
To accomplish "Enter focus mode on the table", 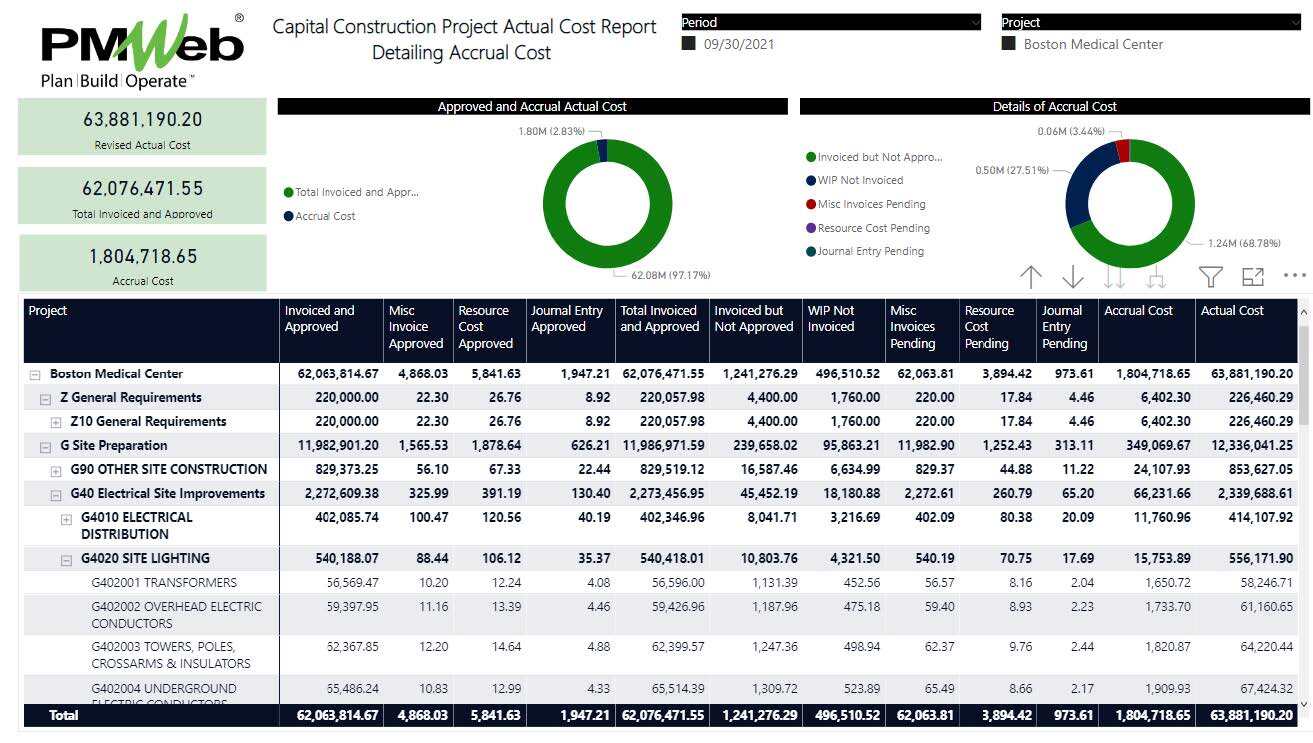I will point(1252,277).
